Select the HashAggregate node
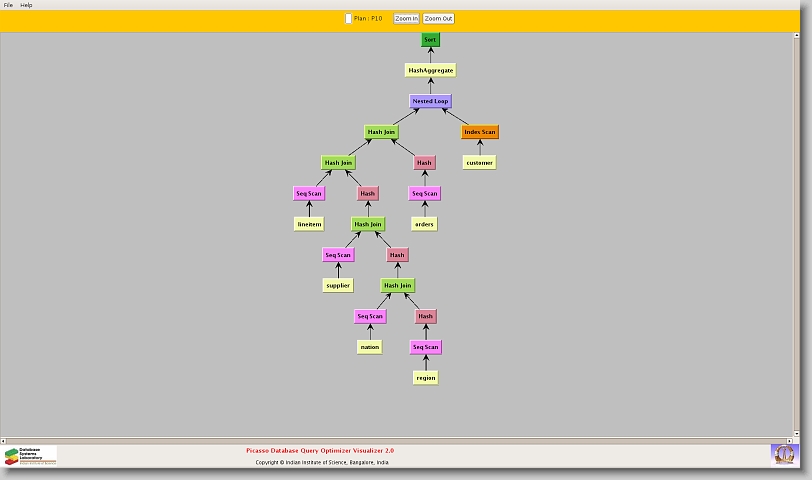 [x=431, y=71]
